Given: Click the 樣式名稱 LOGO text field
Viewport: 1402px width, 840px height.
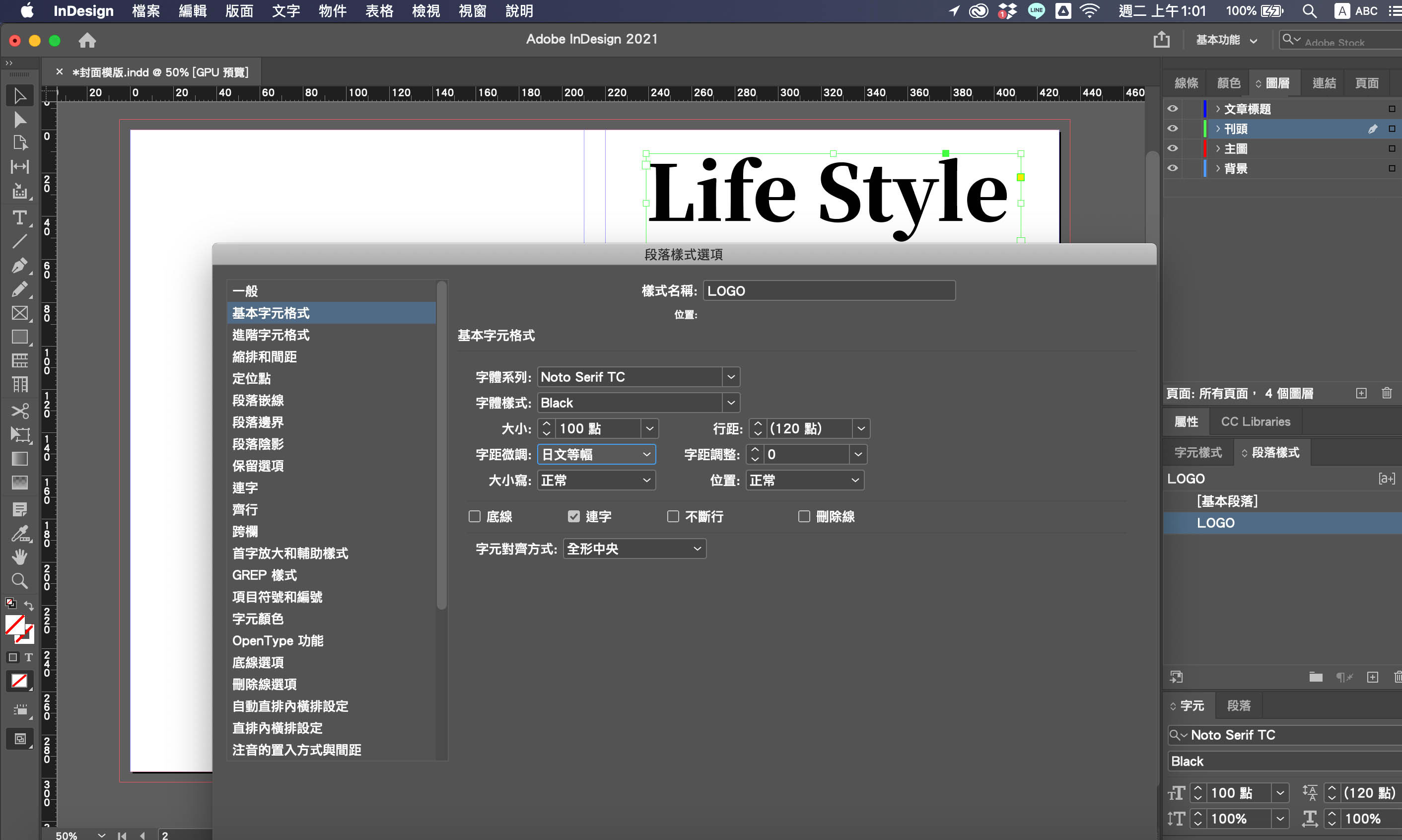Looking at the screenshot, I should tap(828, 291).
